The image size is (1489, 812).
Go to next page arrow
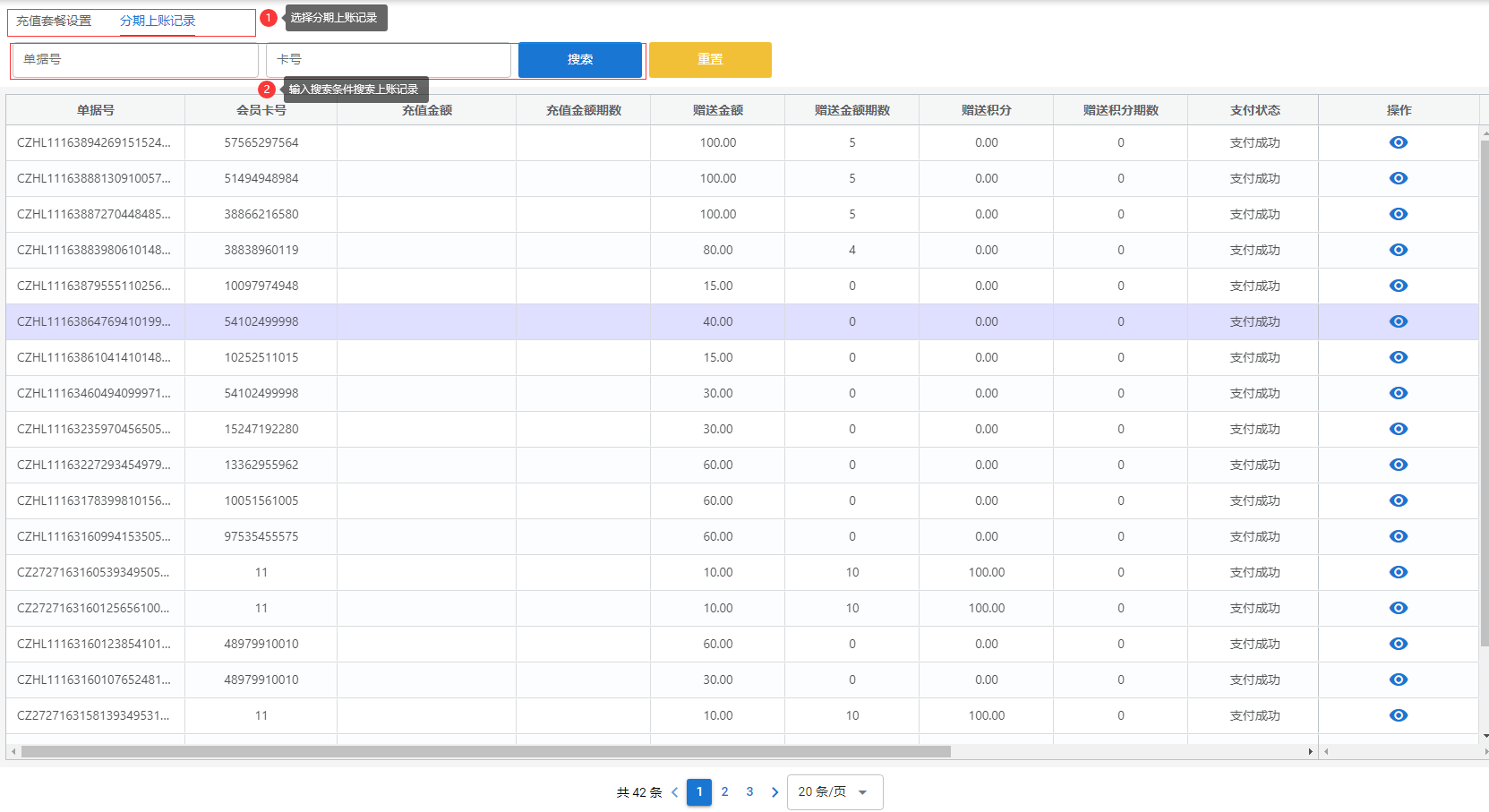click(774, 792)
